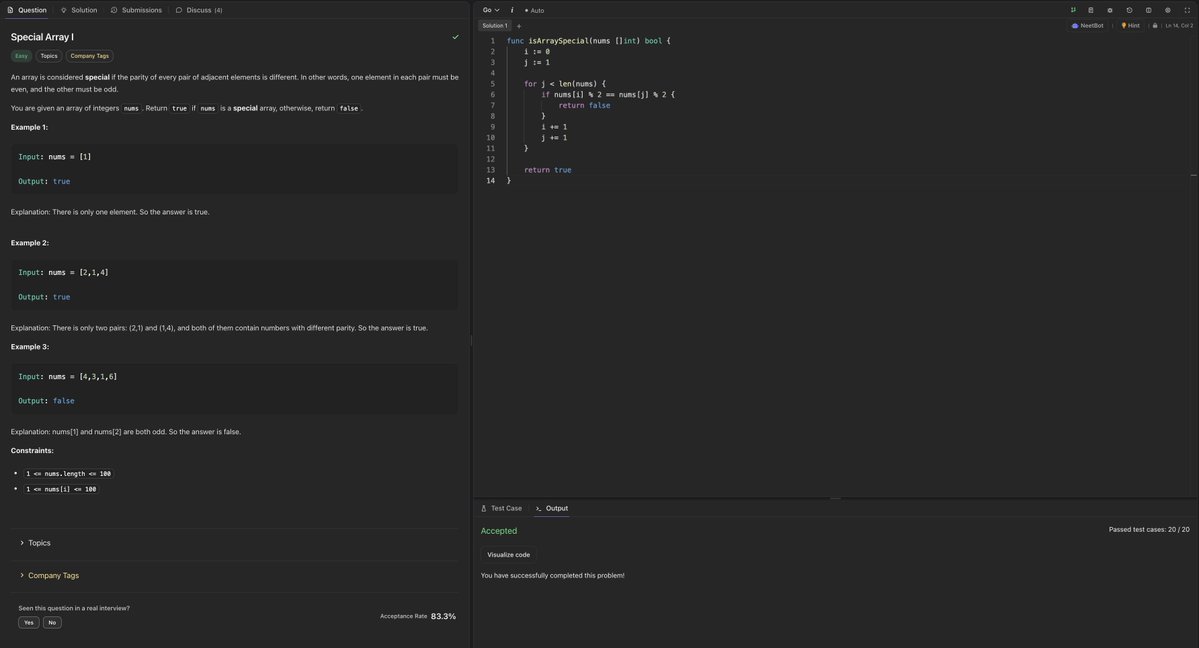Click the Example 3 input nums = [4,3,1,6]
This screenshot has width=1199, height=648.
pos(67,376)
